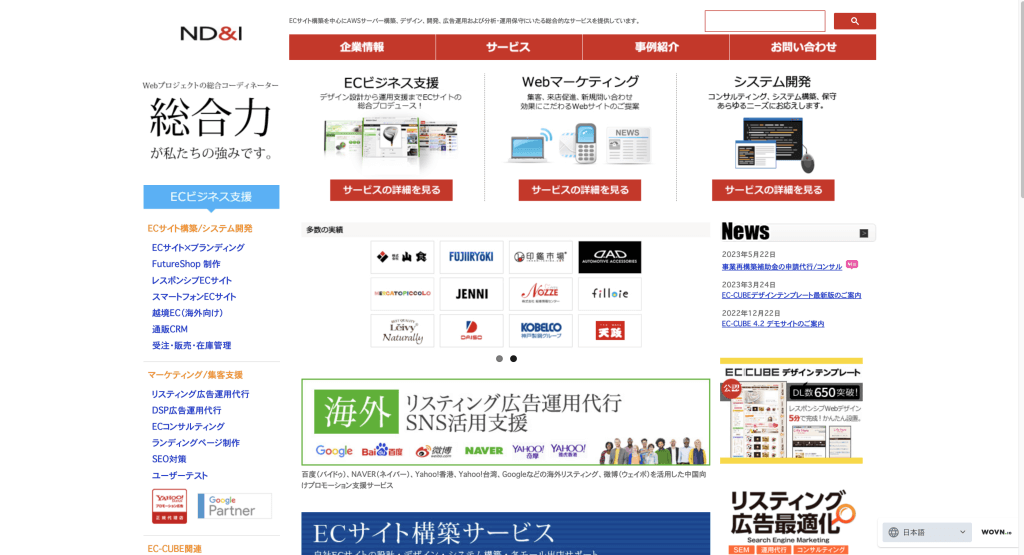Click the red 天満 client logo
1024x555 pixels.
click(610, 331)
